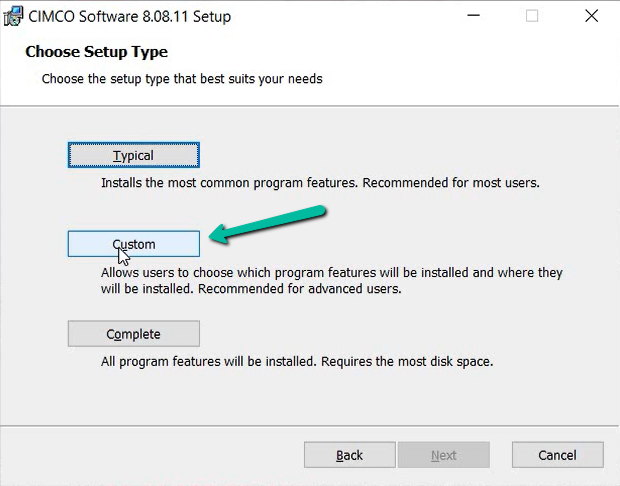
Task: Go Back to the previous setup step
Action: [350, 455]
